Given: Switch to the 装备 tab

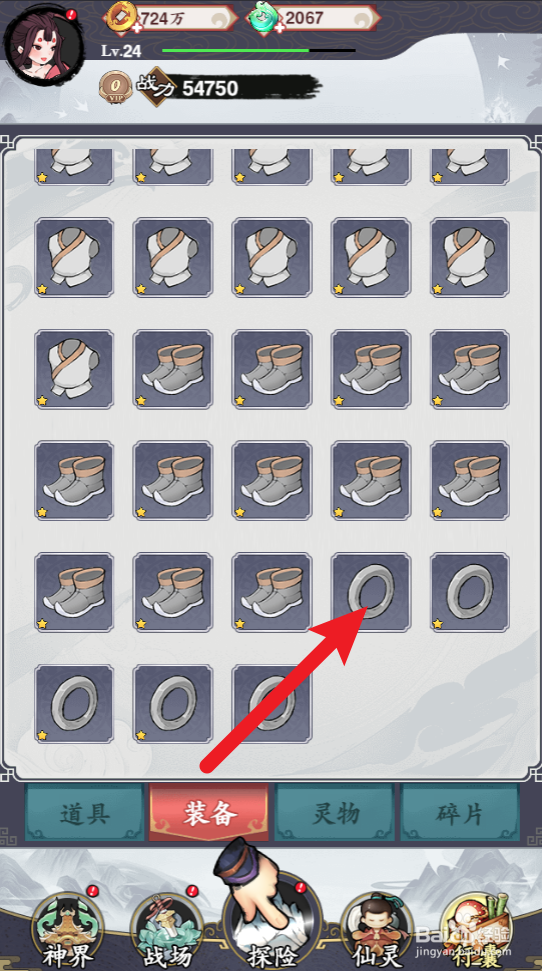Looking at the screenshot, I should tap(209, 812).
